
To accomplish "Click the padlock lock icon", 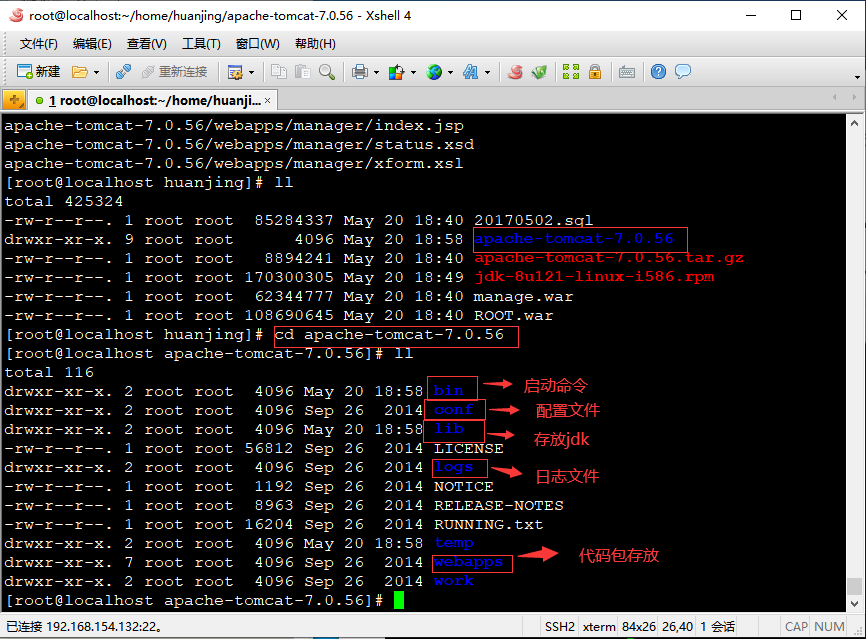I will (x=595, y=72).
